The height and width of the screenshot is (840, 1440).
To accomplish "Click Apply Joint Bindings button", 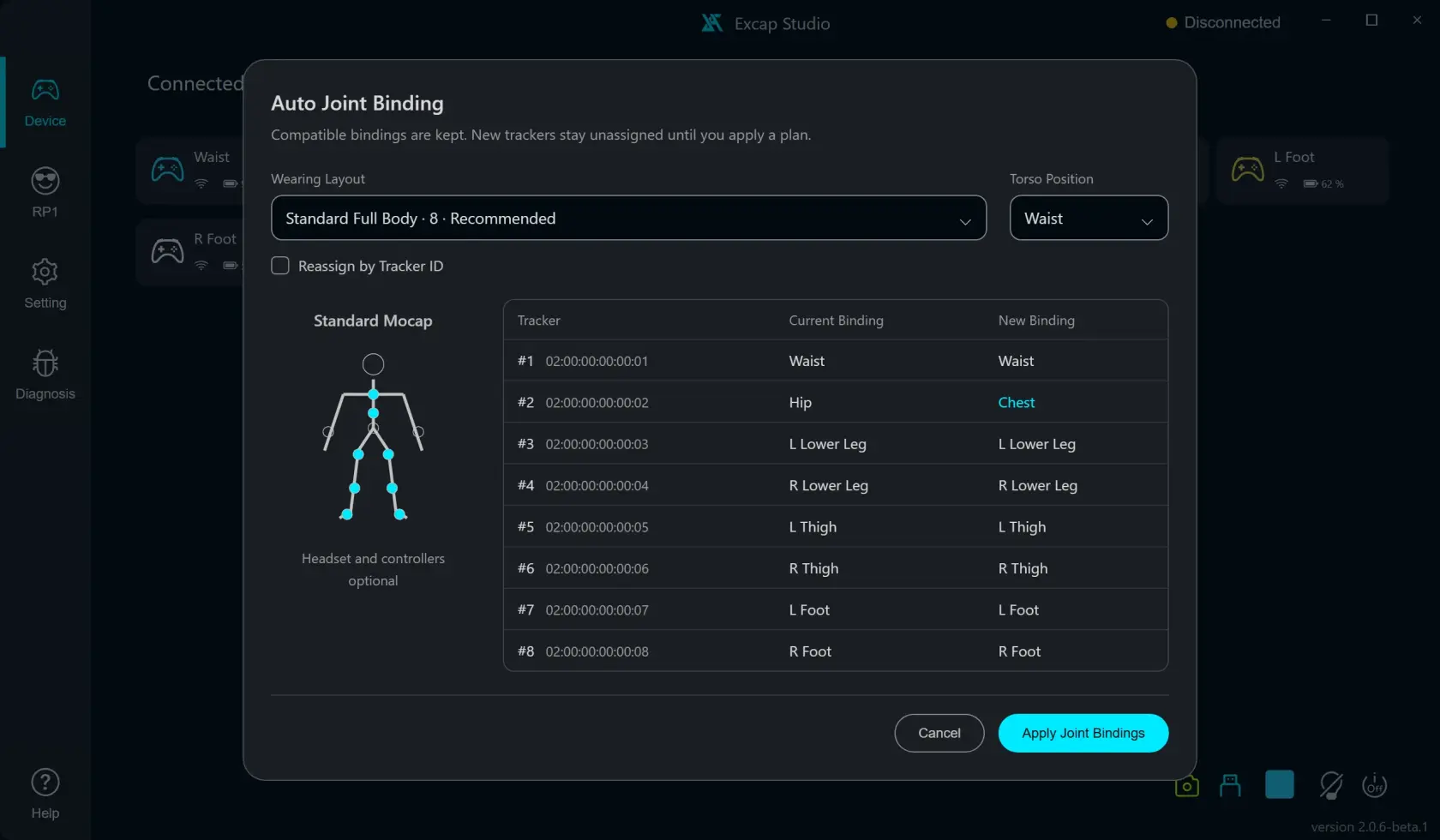I will click(x=1083, y=733).
